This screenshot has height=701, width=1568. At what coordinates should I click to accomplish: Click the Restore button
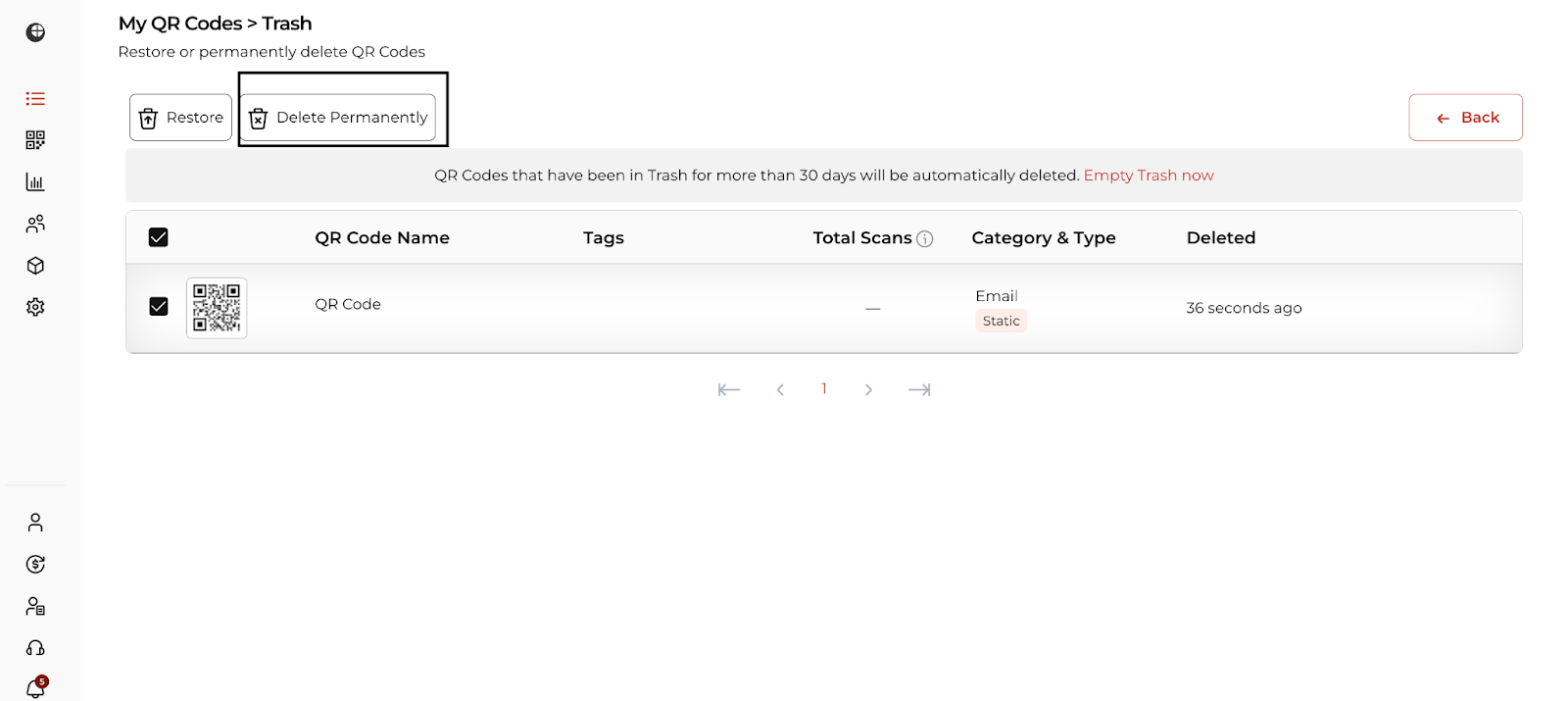click(x=181, y=118)
